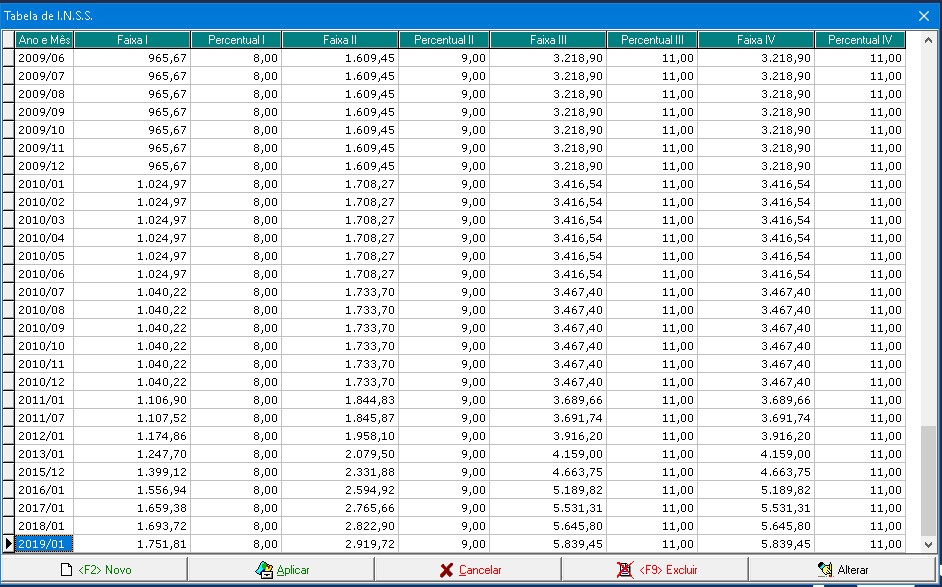The width and height of the screenshot is (942, 587).
Task: Click Faixa II value 2.822,90
Action: (x=340, y=526)
